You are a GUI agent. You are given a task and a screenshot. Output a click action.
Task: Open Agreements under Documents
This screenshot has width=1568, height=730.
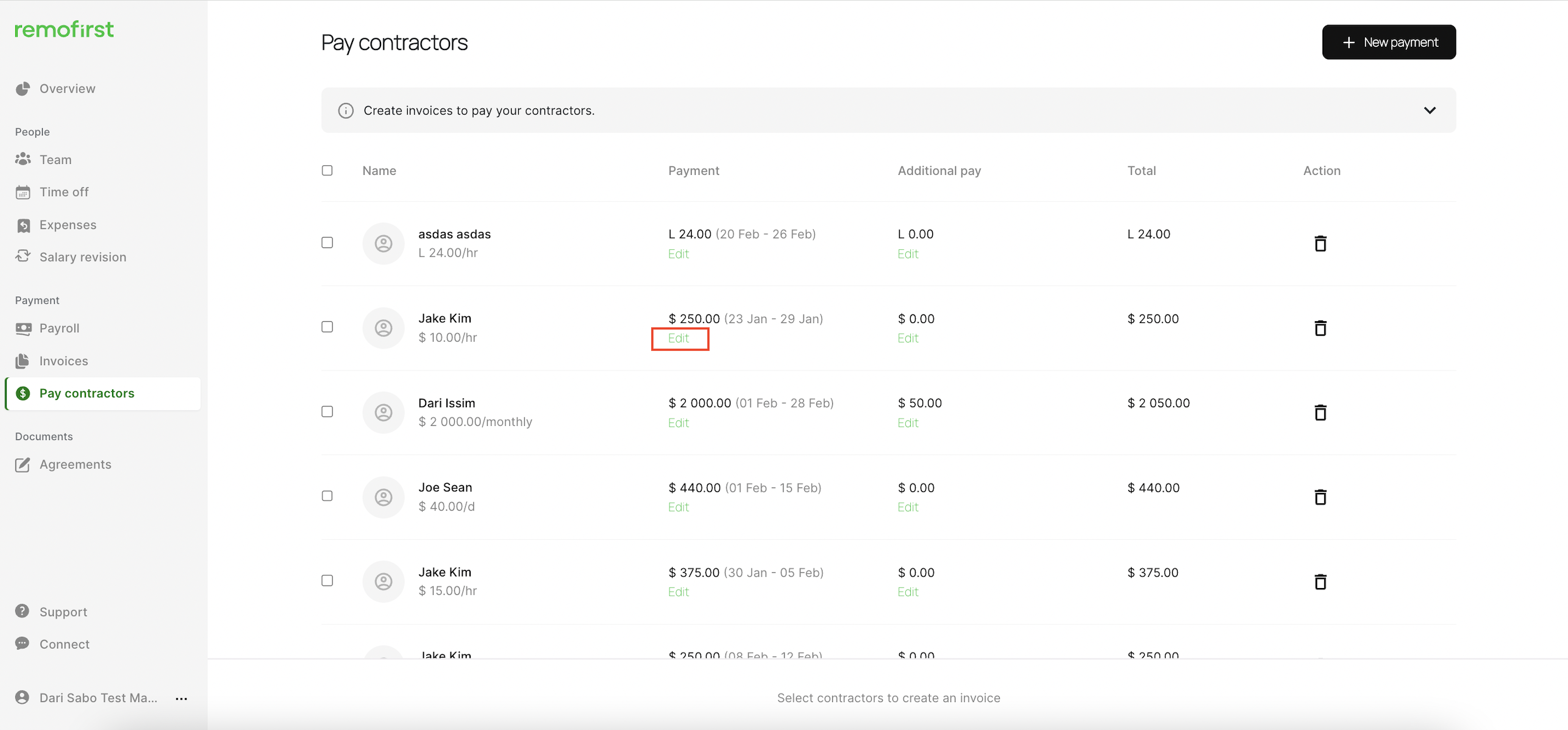point(76,464)
